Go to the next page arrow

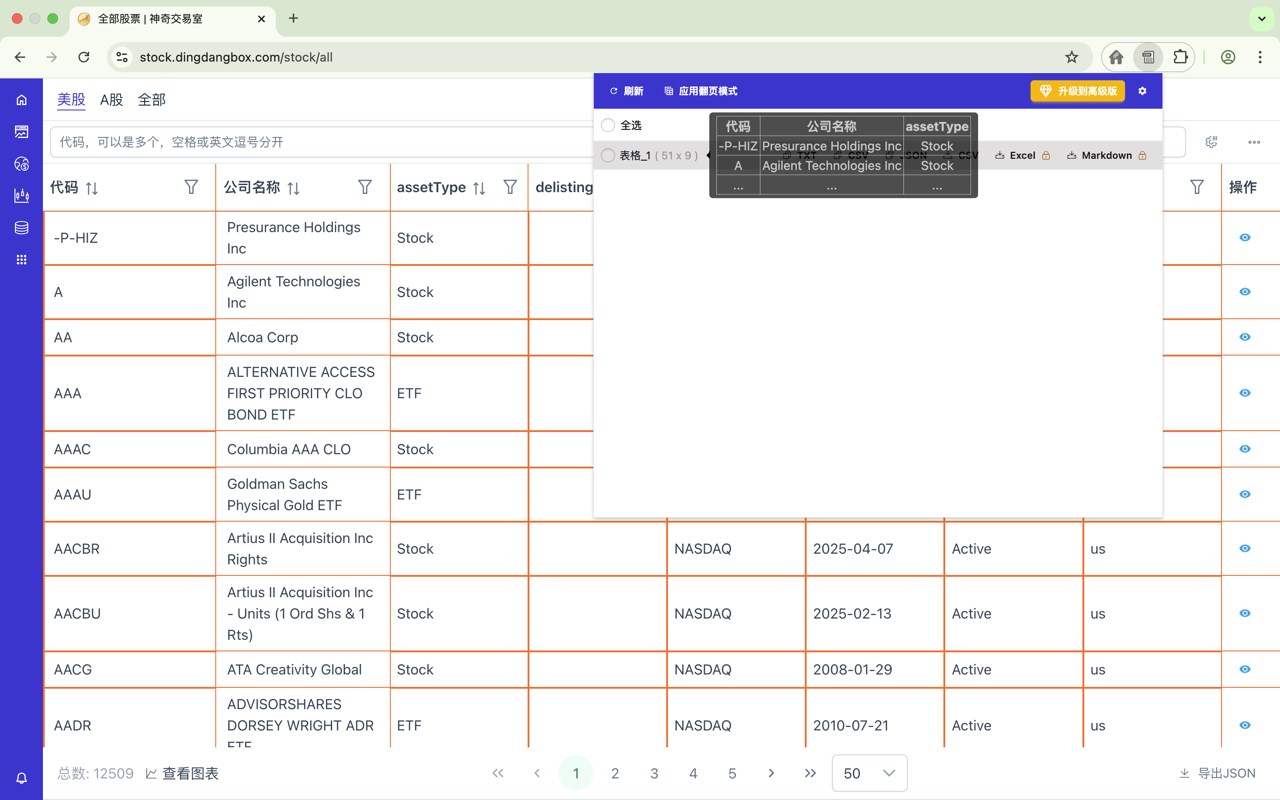771,773
